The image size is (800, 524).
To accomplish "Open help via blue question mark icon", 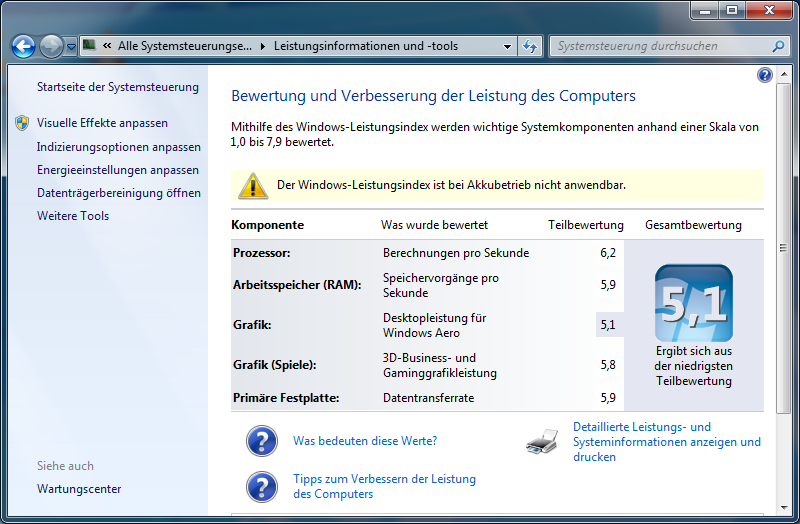I will [764, 75].
